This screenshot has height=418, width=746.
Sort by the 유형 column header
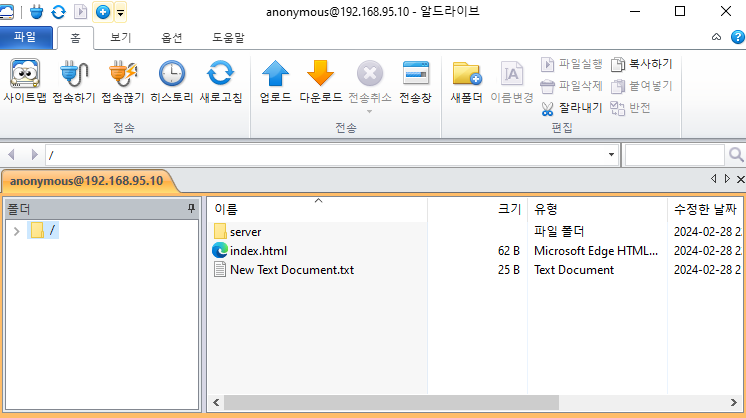point(597,209)
